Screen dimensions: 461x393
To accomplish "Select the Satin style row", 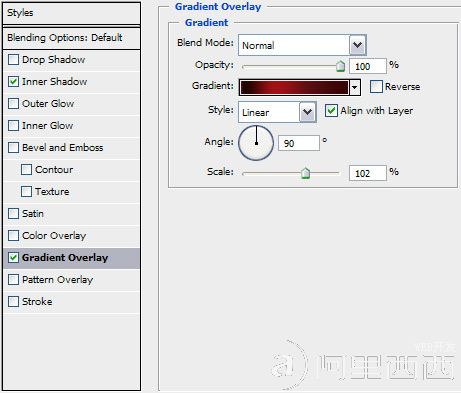I will [71, 214].
